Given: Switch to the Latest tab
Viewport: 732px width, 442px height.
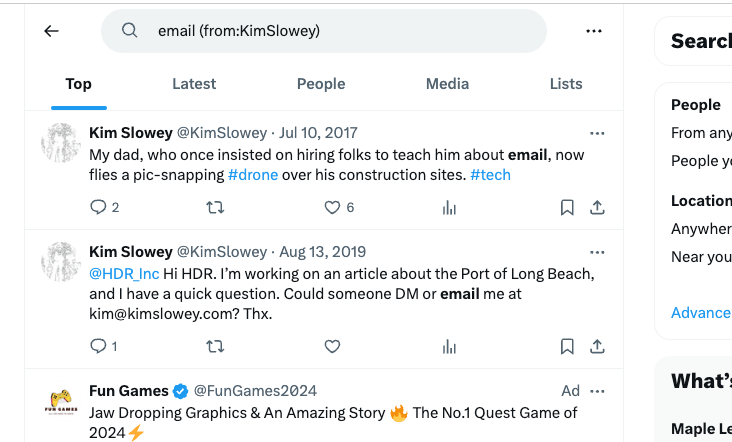Looking at the screenshot, I should tap(194, 84).
